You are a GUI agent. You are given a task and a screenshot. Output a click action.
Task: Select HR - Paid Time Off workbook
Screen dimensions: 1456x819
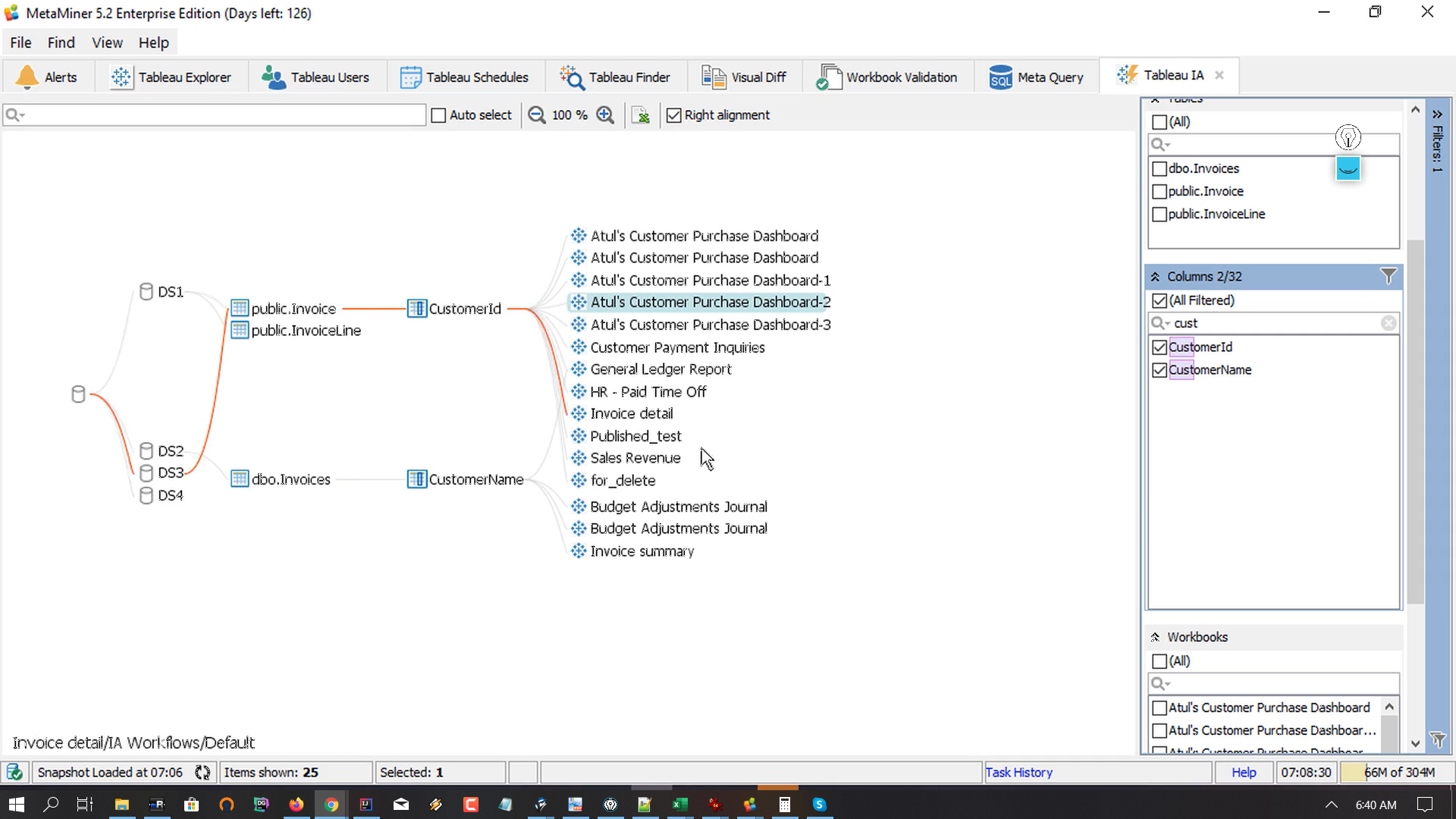639,392
